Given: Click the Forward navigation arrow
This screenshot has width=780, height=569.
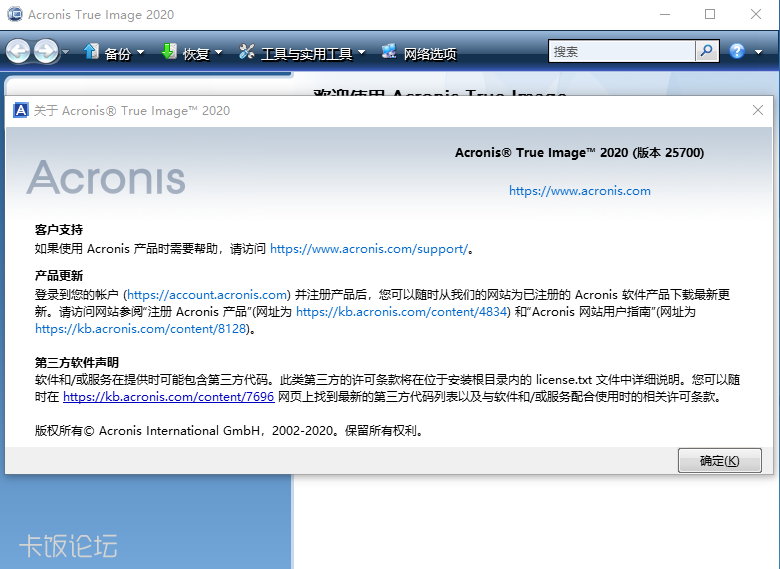Looking at the screenshot, I should click(x=46, y=52).
